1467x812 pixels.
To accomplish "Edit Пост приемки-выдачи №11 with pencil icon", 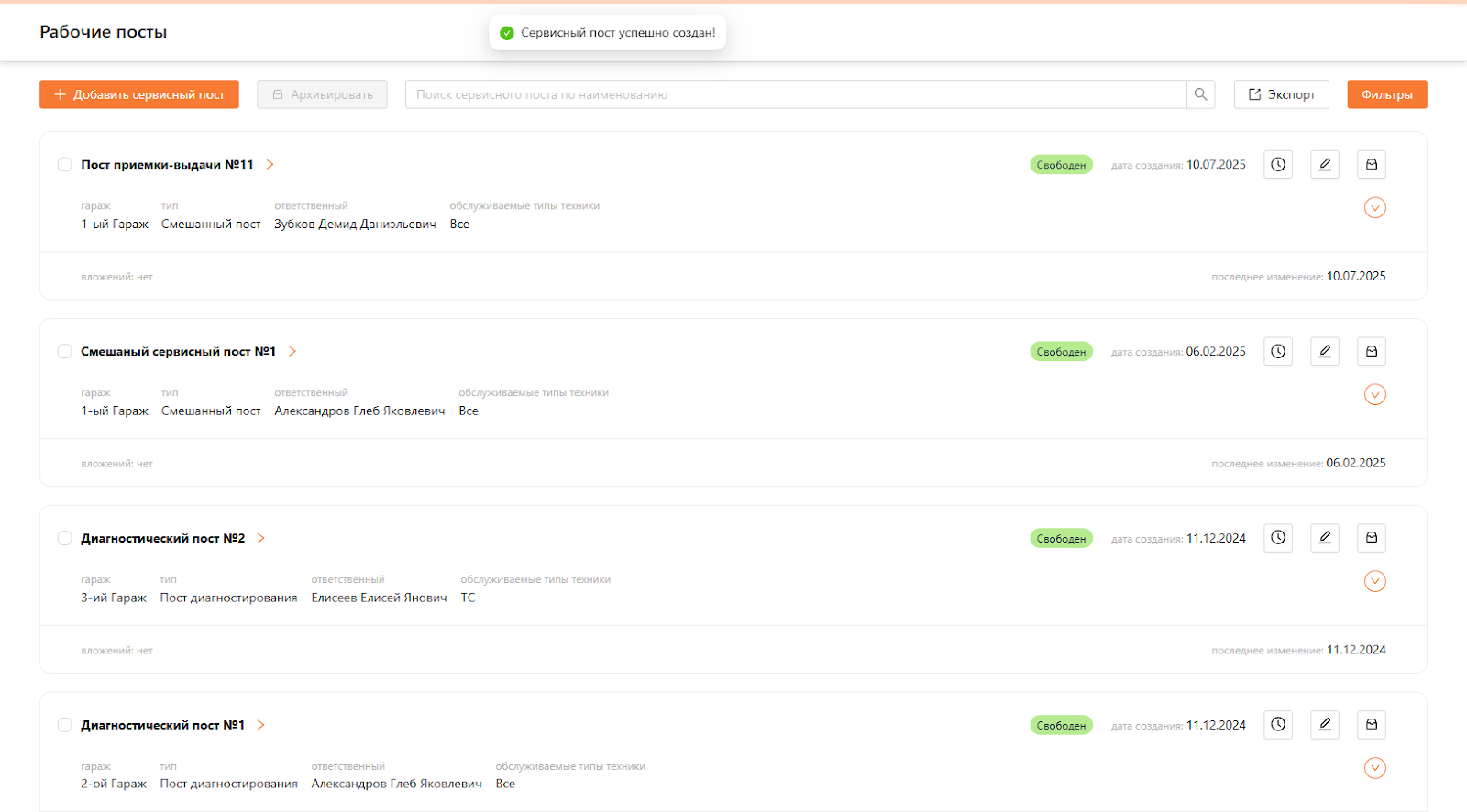I will point(1325,165).
